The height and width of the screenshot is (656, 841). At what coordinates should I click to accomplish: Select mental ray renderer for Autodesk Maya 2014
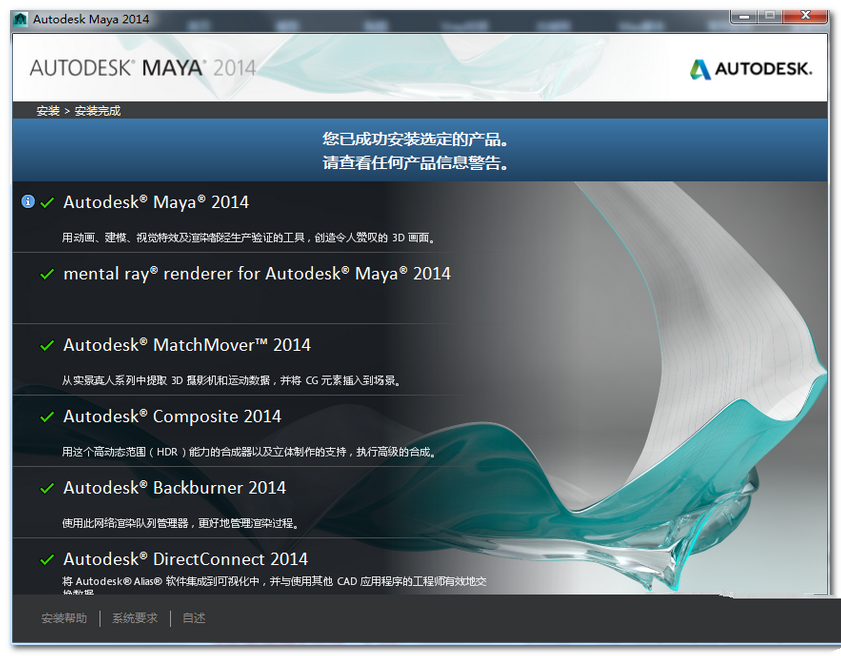pos(257,274)
